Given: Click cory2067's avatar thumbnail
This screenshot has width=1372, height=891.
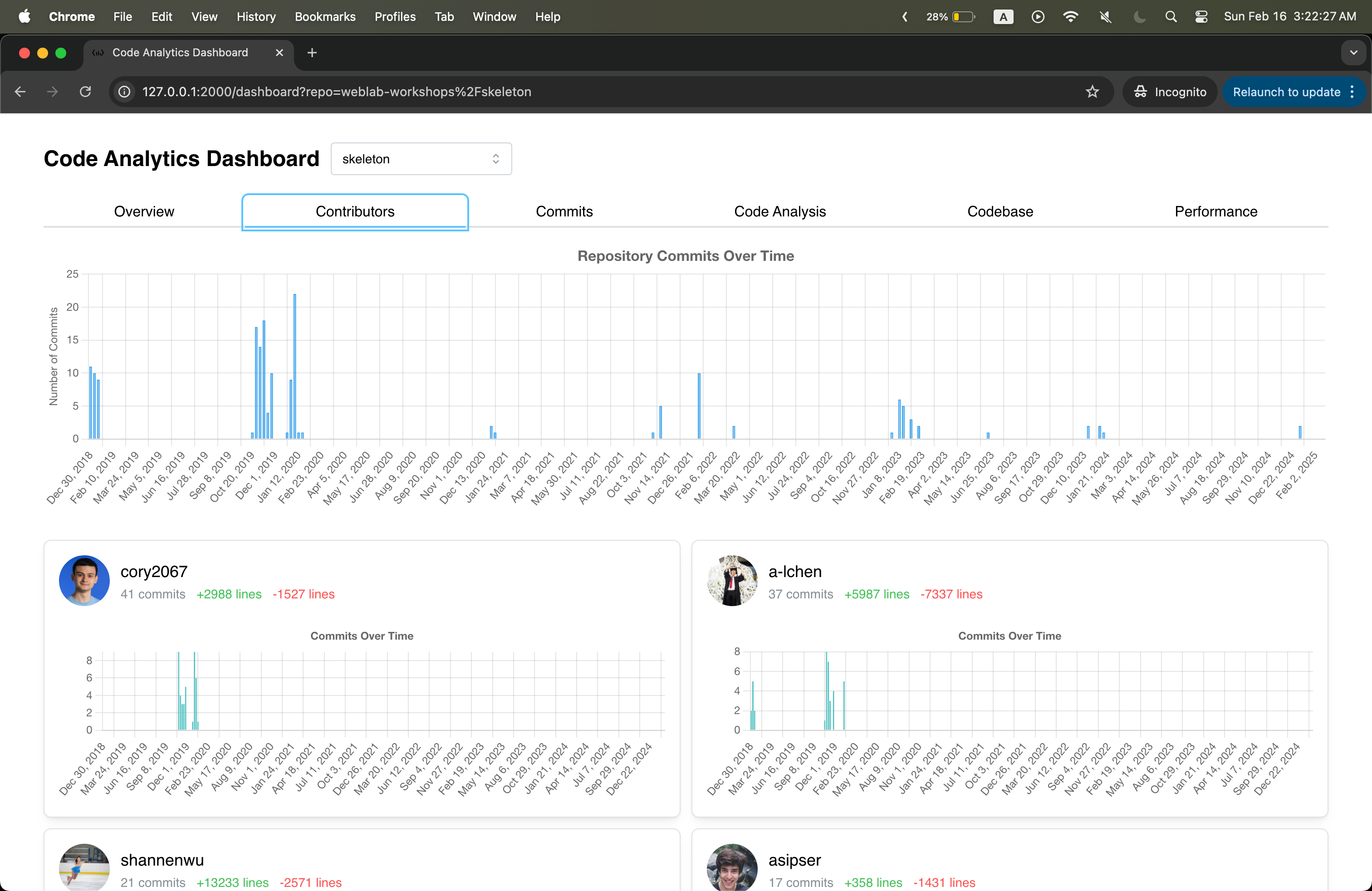Looking at the screenshot, I should [x=84, y=580].
